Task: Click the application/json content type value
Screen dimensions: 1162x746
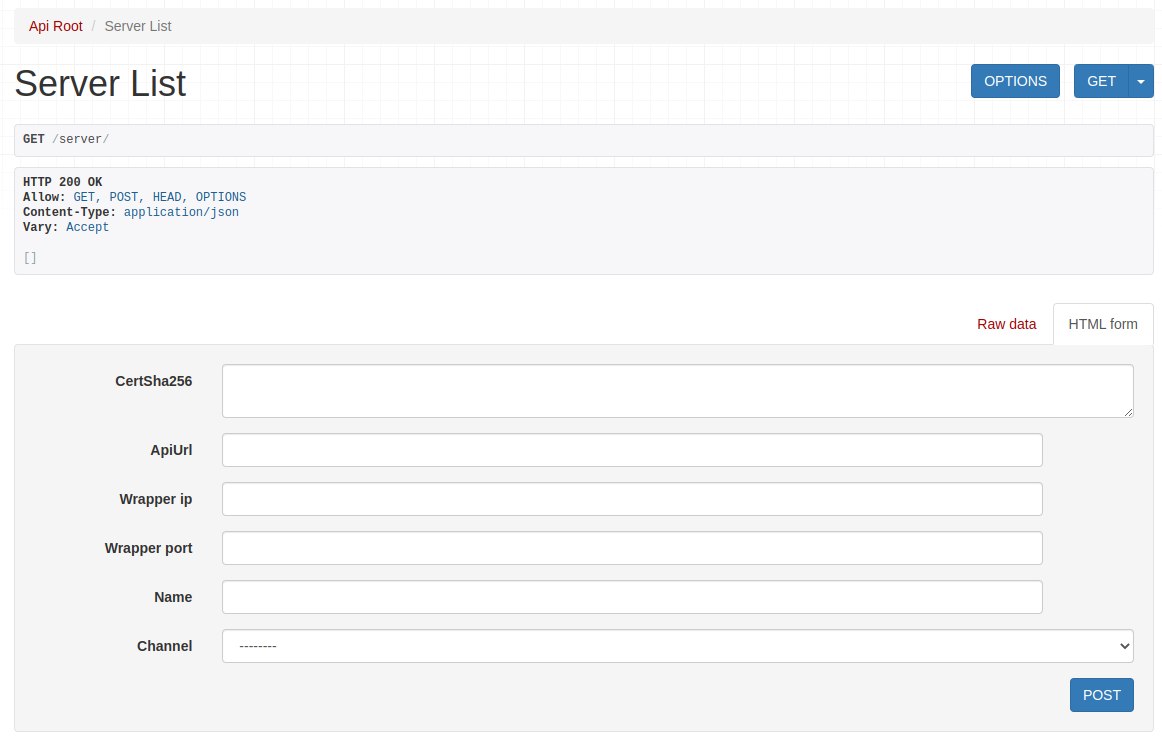Action: 181,212
